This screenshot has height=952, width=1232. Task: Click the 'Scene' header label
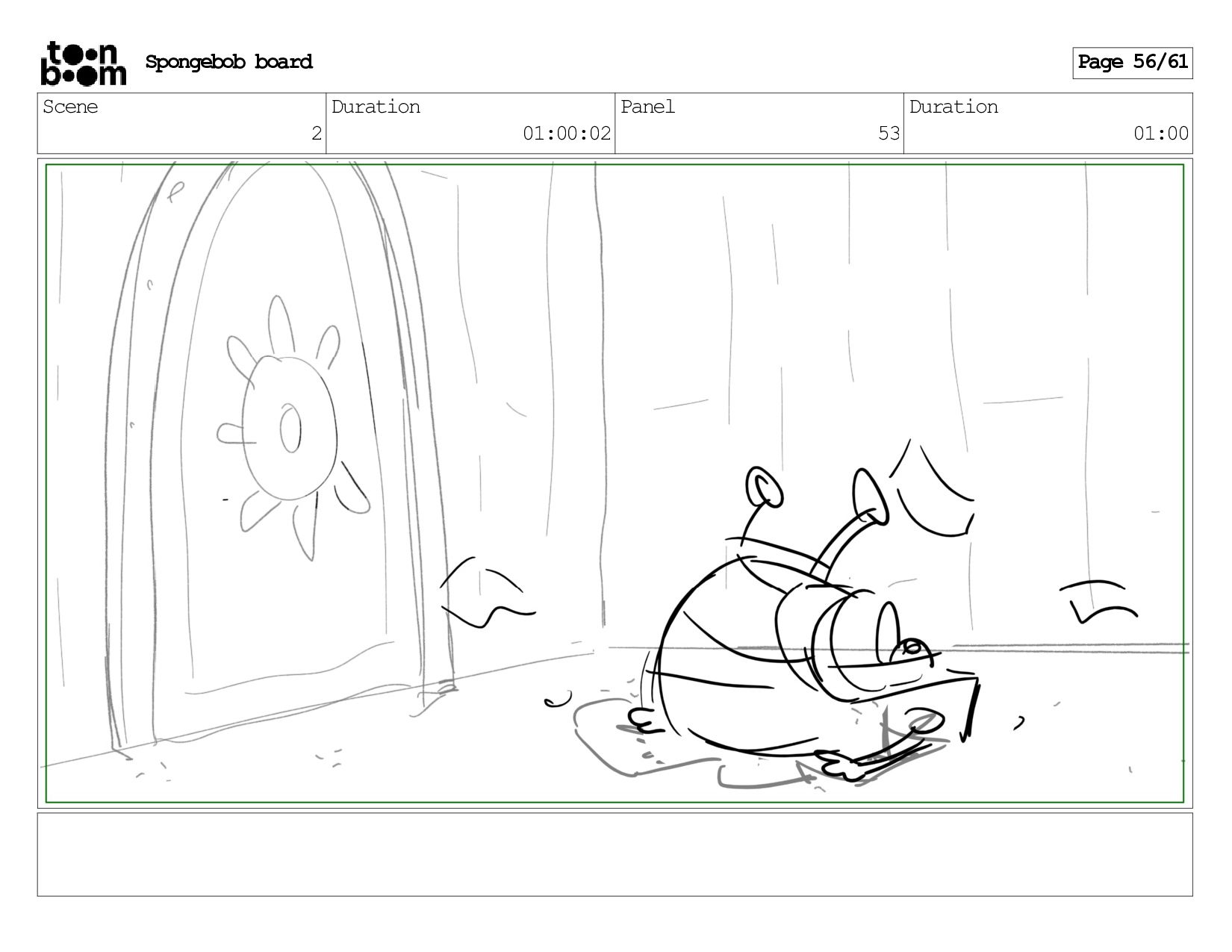(x=70, y=107)
